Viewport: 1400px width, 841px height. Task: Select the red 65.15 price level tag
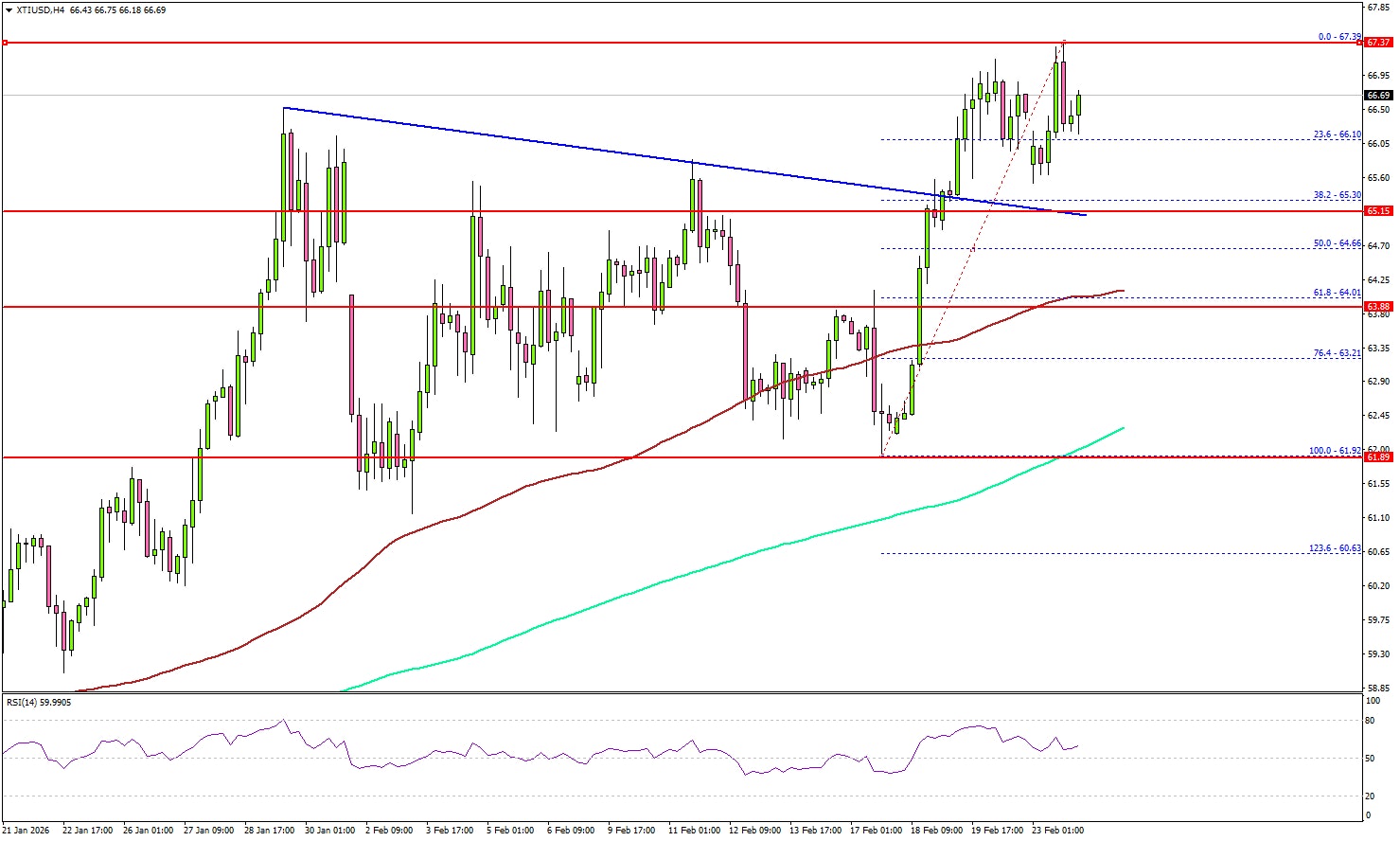[1378, 211]
